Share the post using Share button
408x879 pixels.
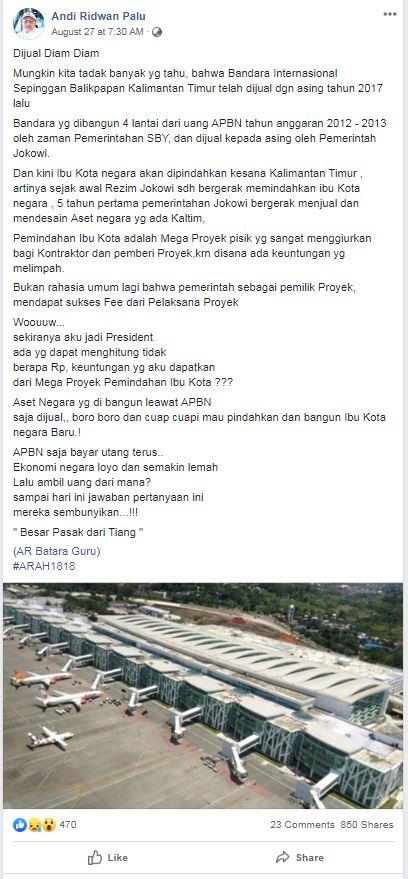click(x=300, y=857)
